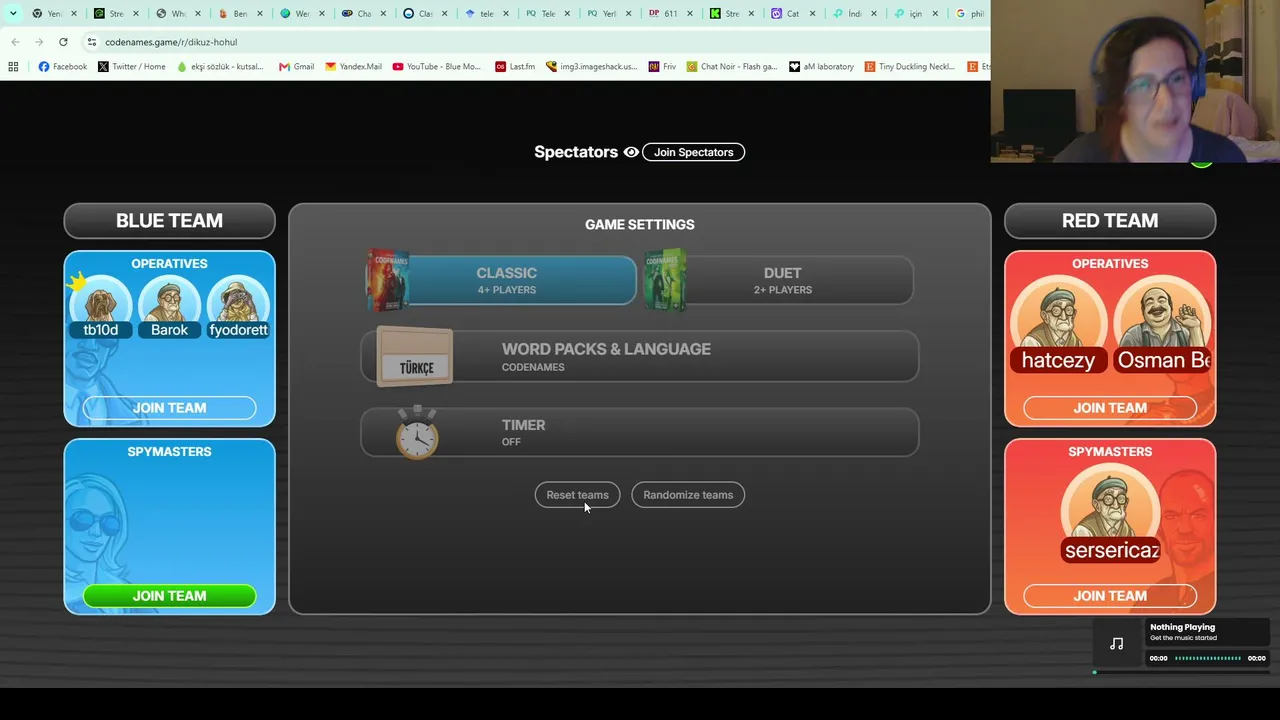The width and height of the screenshot is (1280, 720).
Task: Click the GAME SETTINGS heading
Action: tap(640, 225)
